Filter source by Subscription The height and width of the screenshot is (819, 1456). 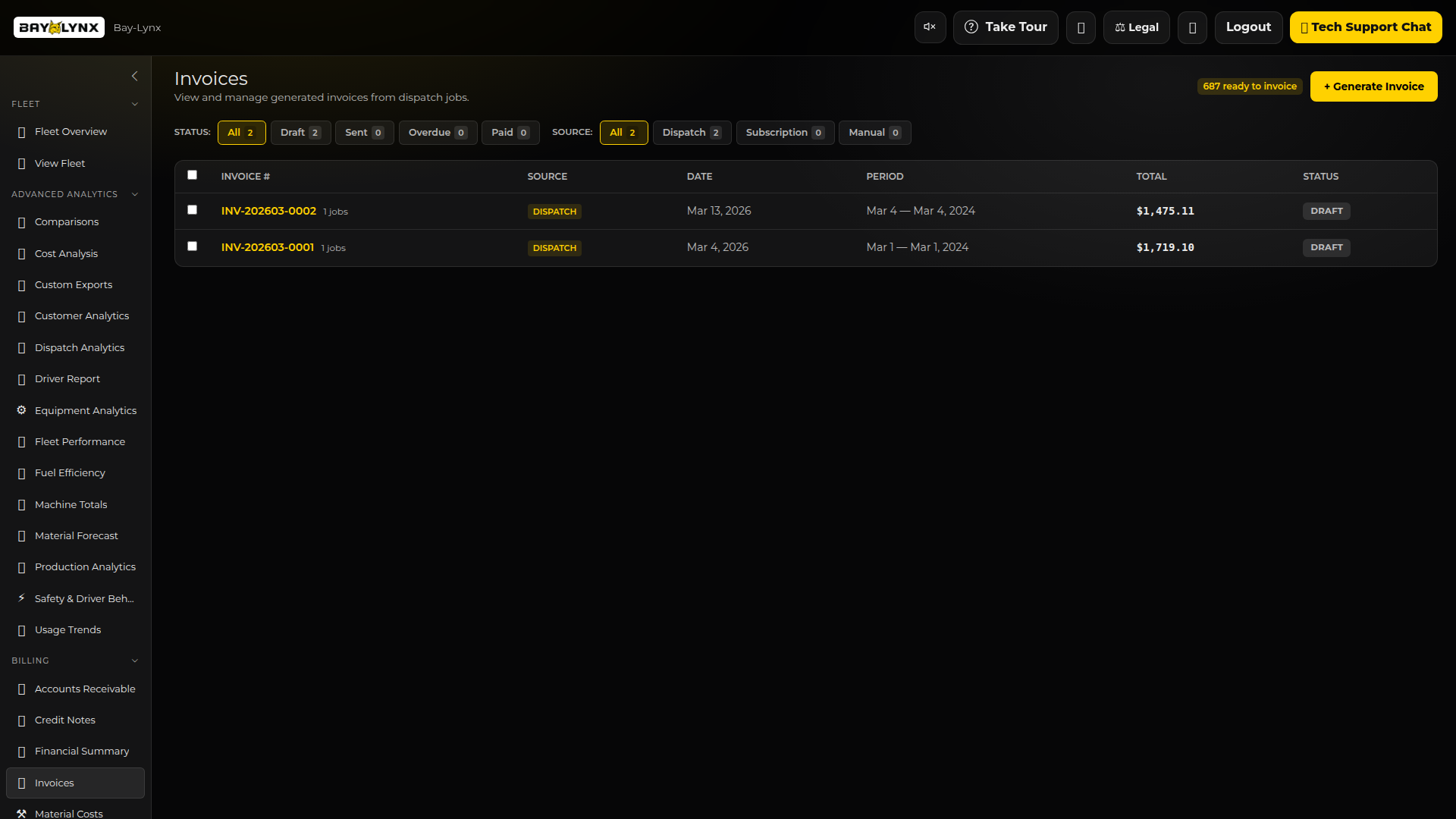click(x=785, y=133)
